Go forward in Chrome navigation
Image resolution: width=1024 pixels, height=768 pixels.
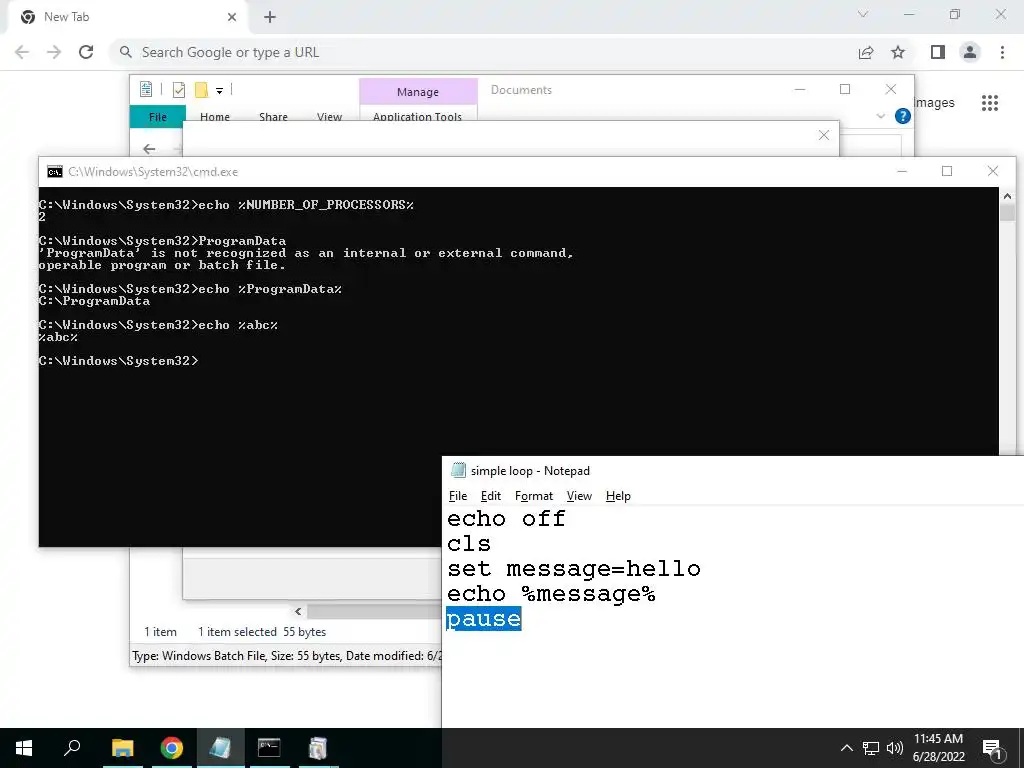[x=54, y=52]
